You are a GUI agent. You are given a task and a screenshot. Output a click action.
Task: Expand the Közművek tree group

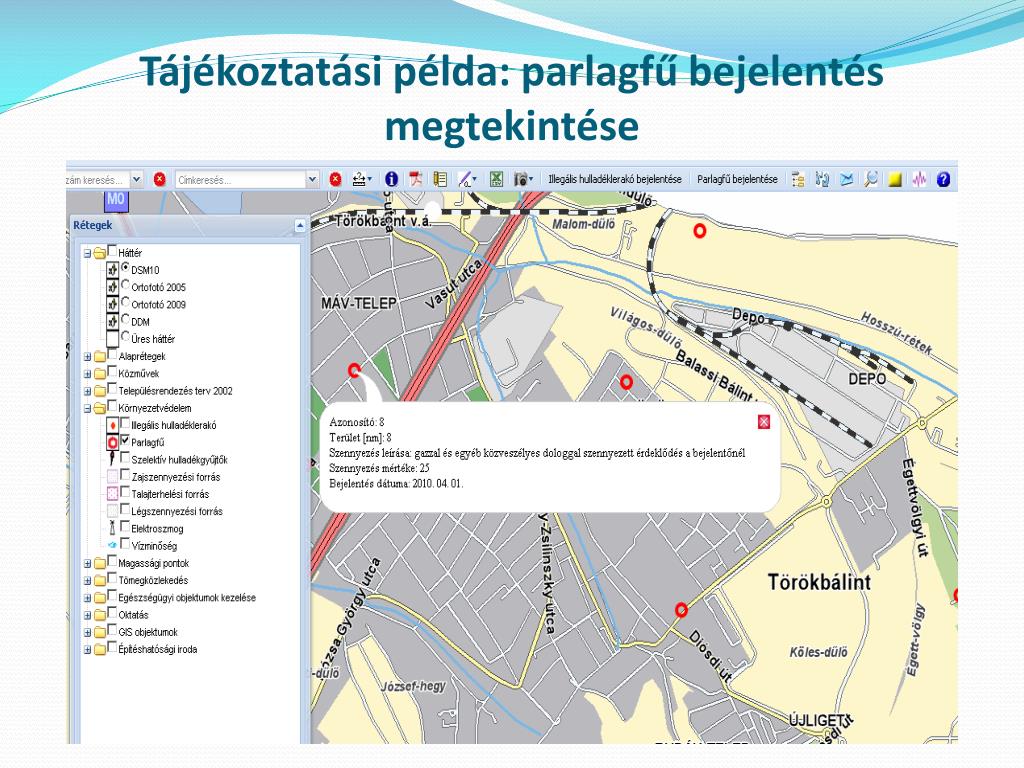88,374
